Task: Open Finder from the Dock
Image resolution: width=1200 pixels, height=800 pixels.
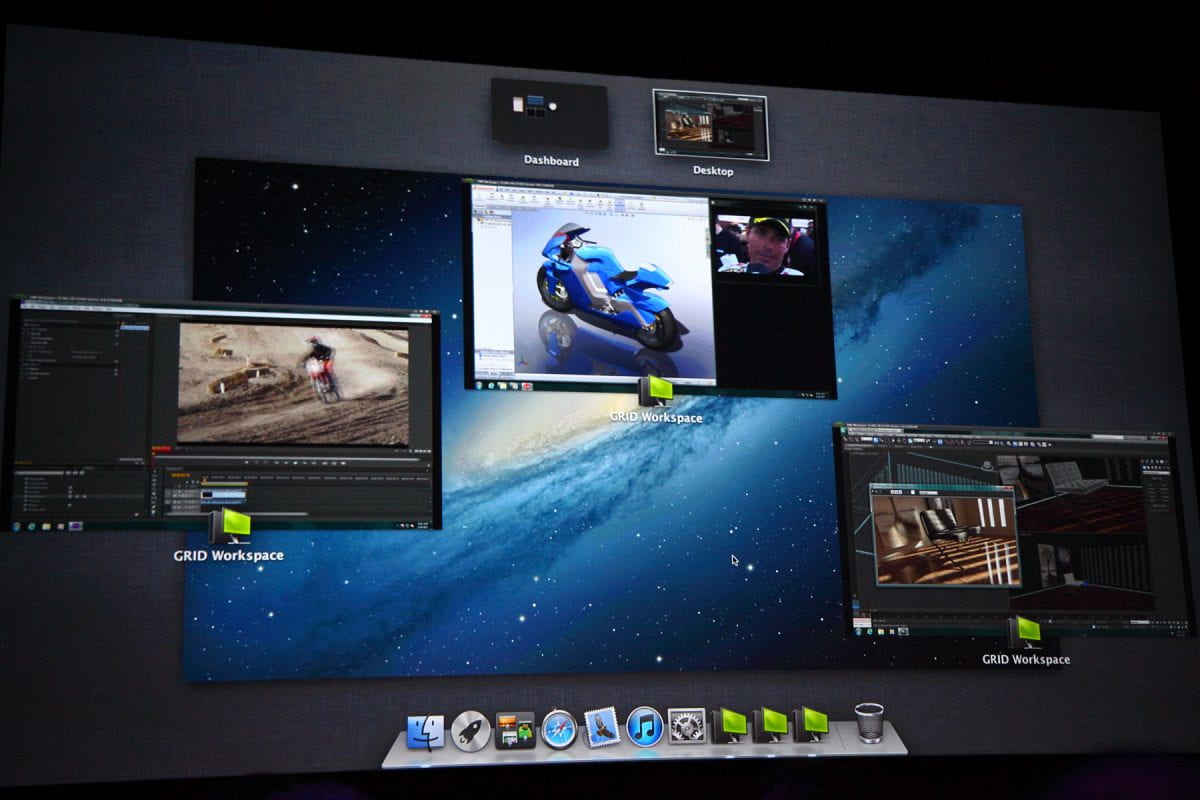Action: pos(426,732)
